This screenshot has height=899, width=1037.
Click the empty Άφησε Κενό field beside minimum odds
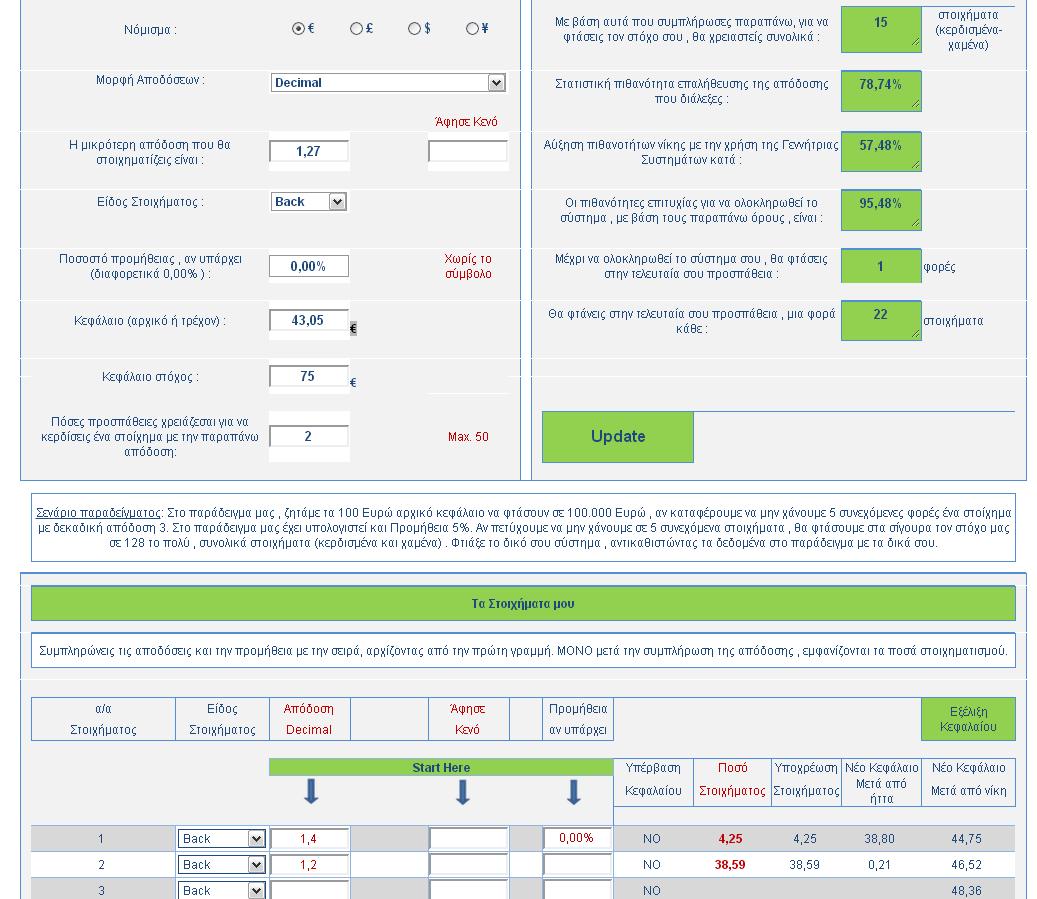(x=468, y=151)
